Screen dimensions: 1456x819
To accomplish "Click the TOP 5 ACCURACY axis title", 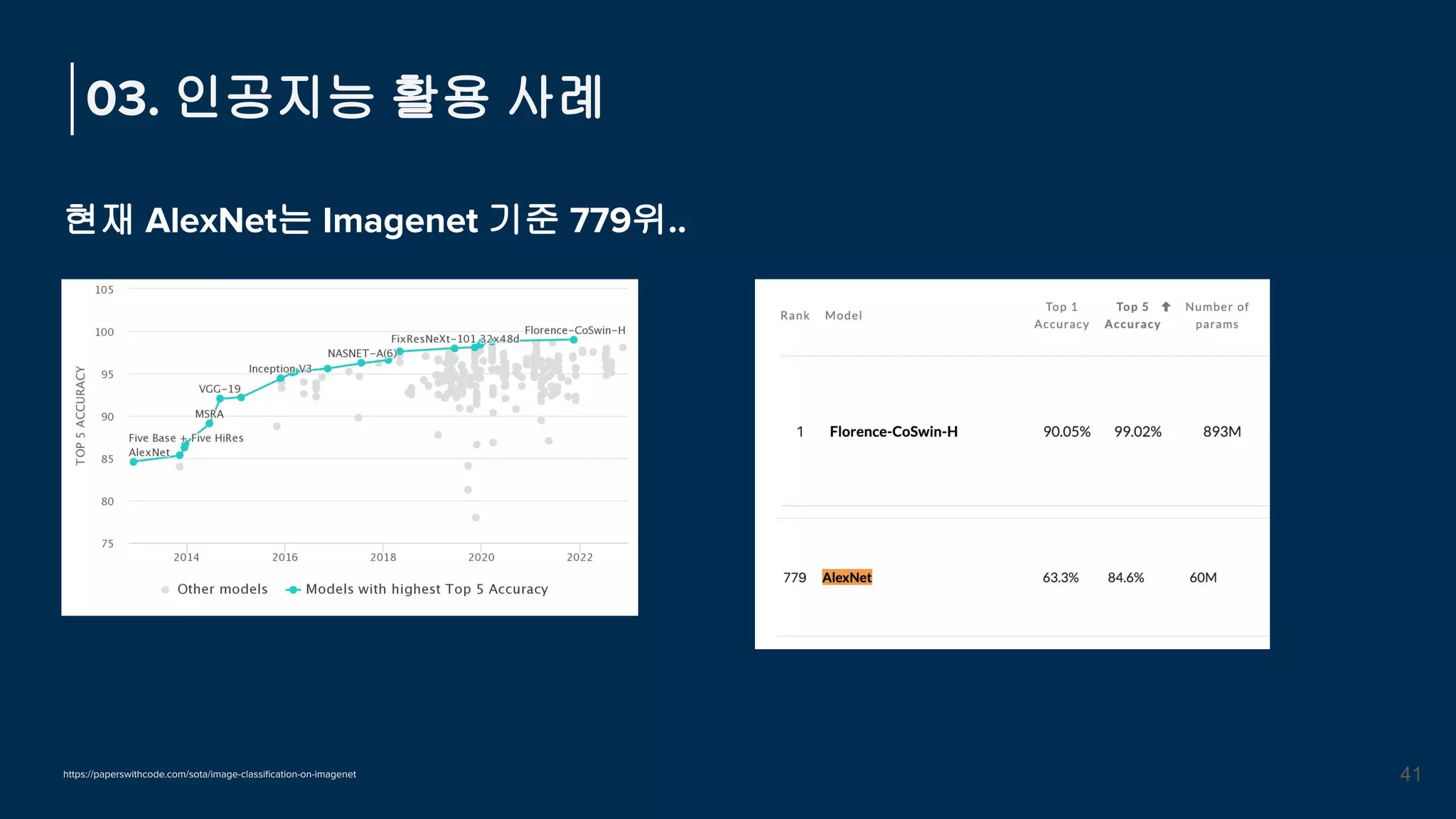I will point(80,416).
